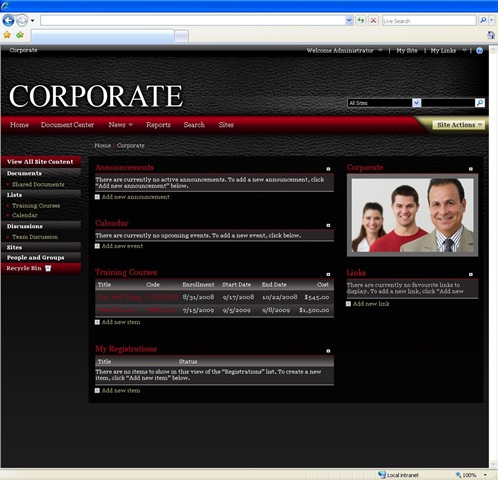Open the Recycle Bin

29,268
